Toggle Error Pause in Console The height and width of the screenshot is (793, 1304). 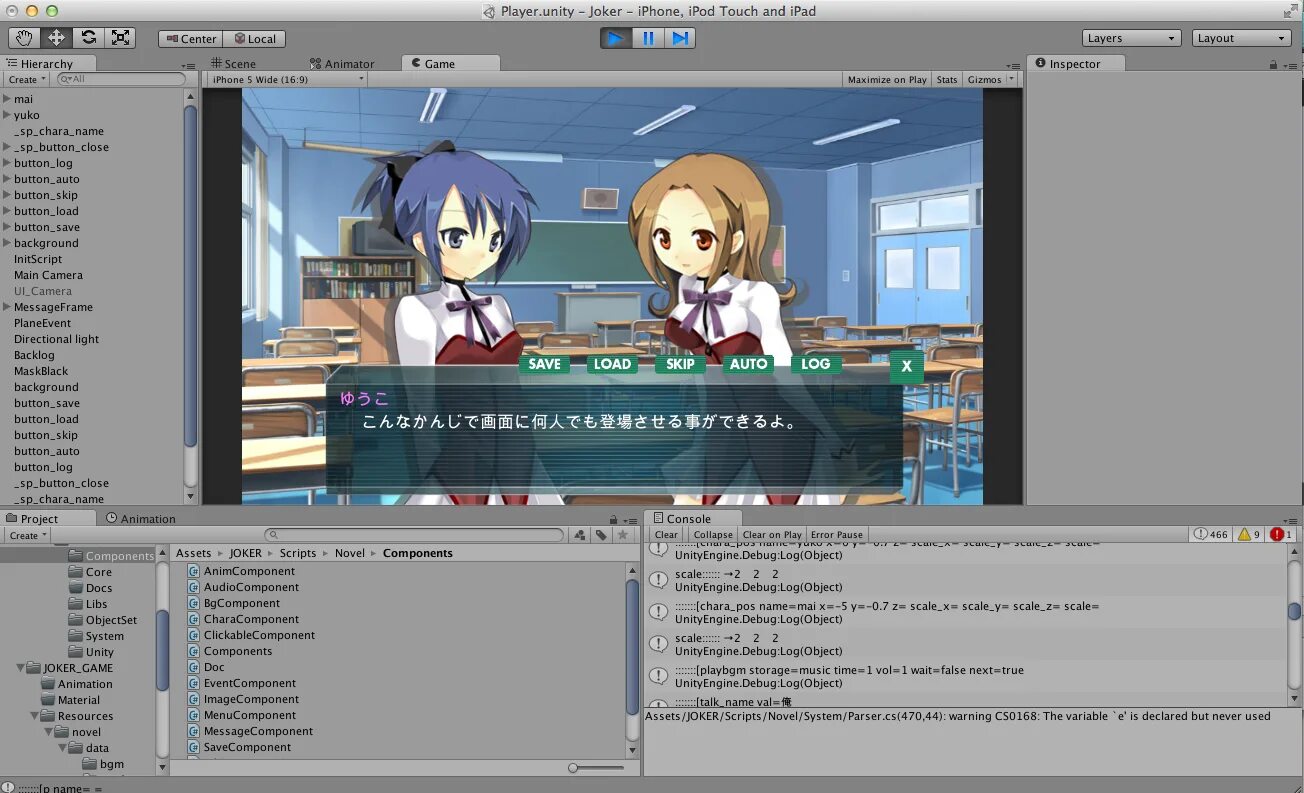pyautogui.click(x=836, y=535)
